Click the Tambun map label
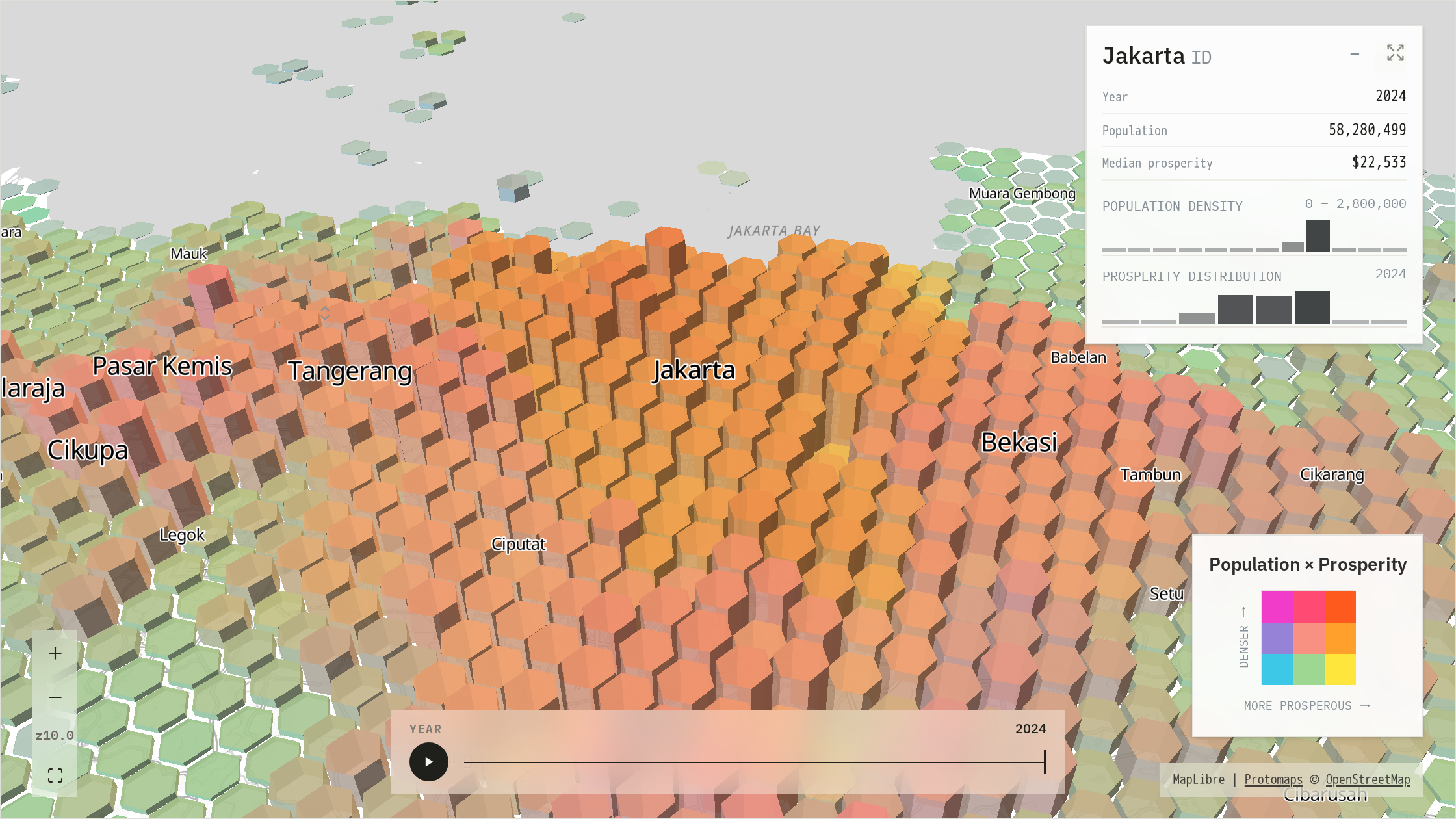This screenshot has height=819, width=1456. [x=1150, y=475]
